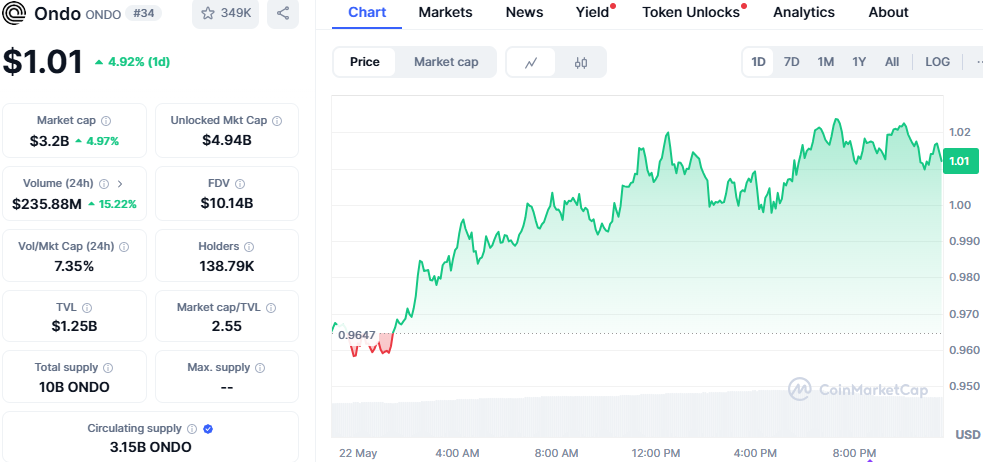Screen dimensions: 983x462
Task: Click the blue verified badge for Circulating supply
Action: (208, 429)
